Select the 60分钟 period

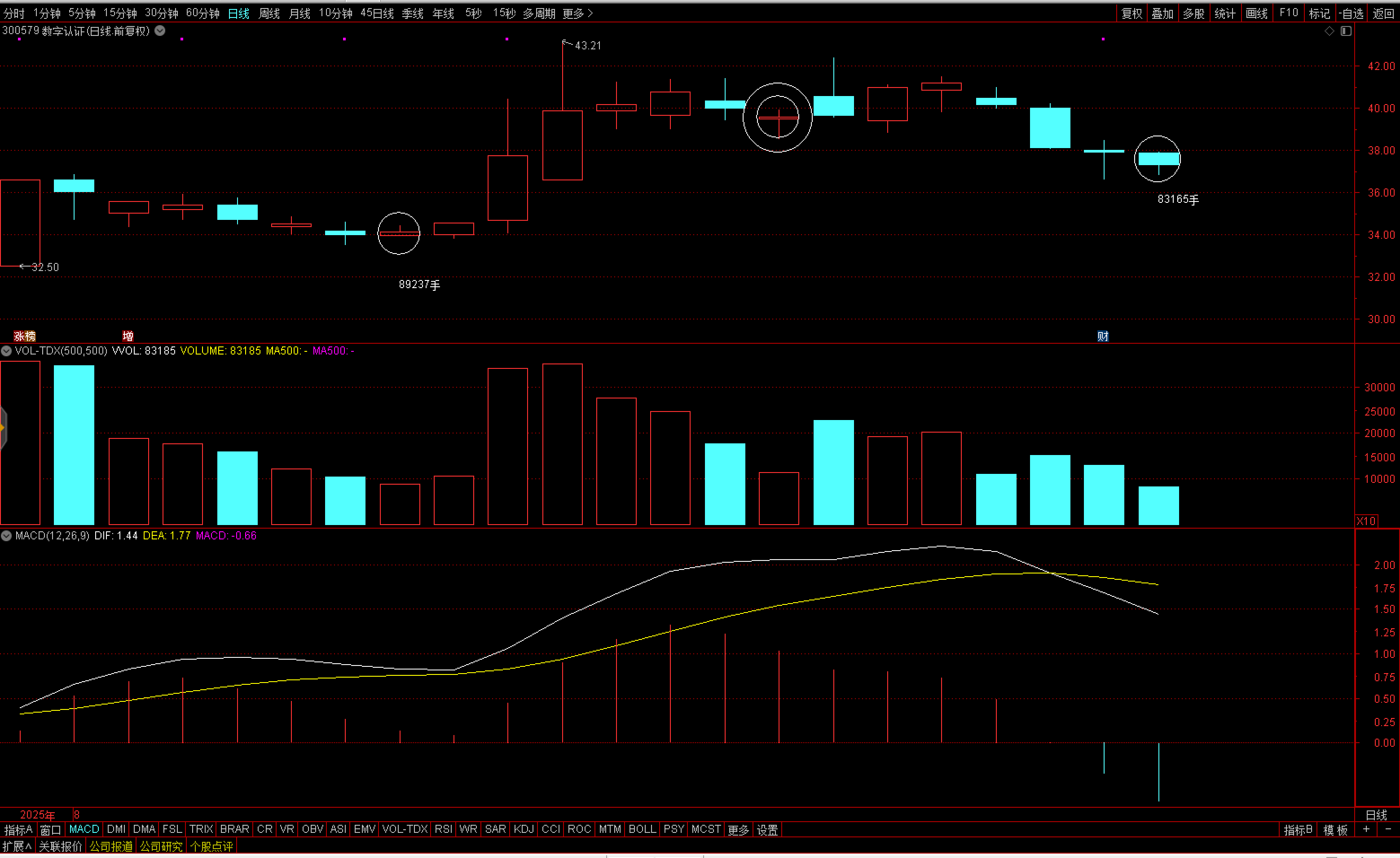coord(203,13)
